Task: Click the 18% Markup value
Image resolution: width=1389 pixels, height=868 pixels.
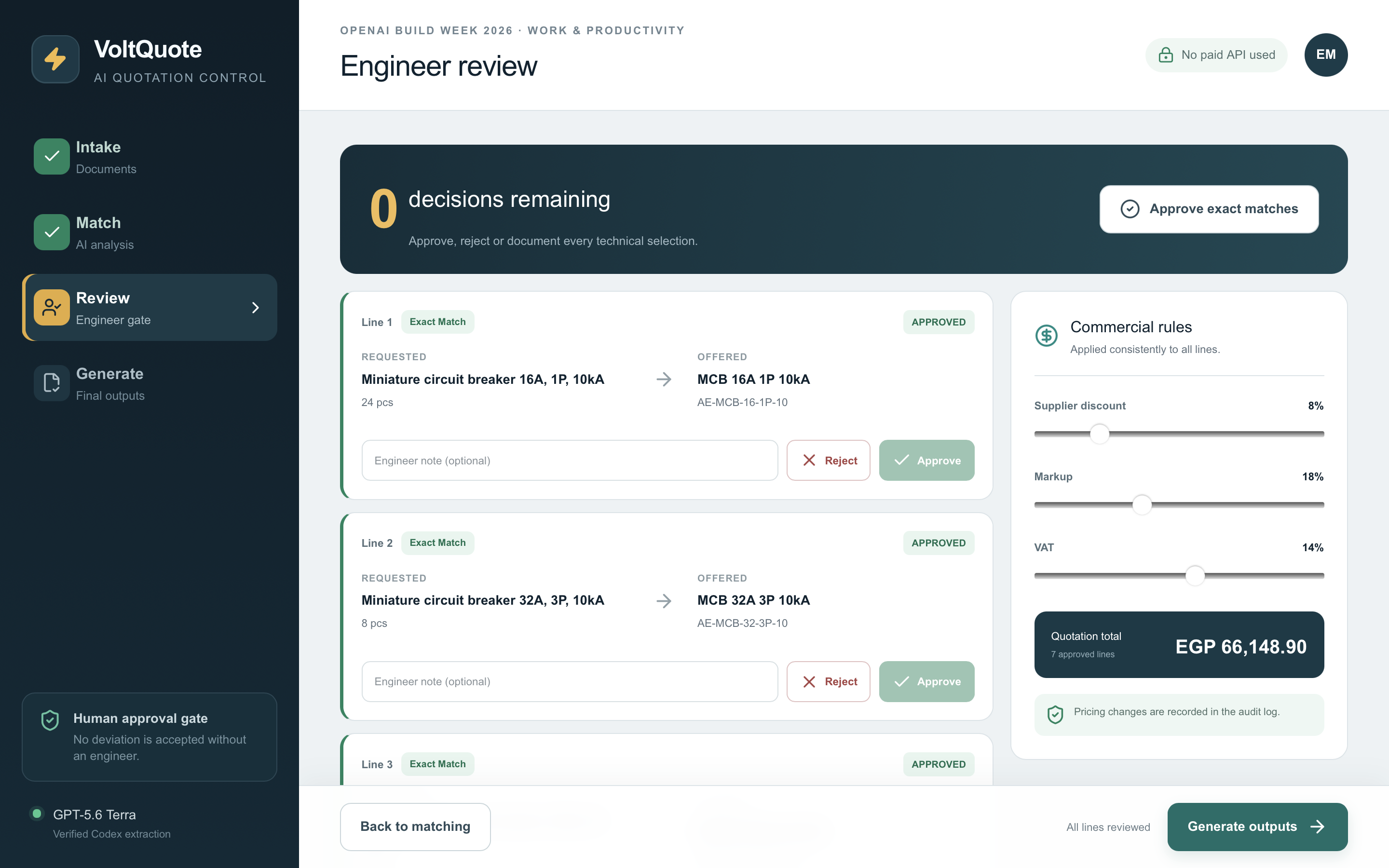Action: (x=1313, y=476)
